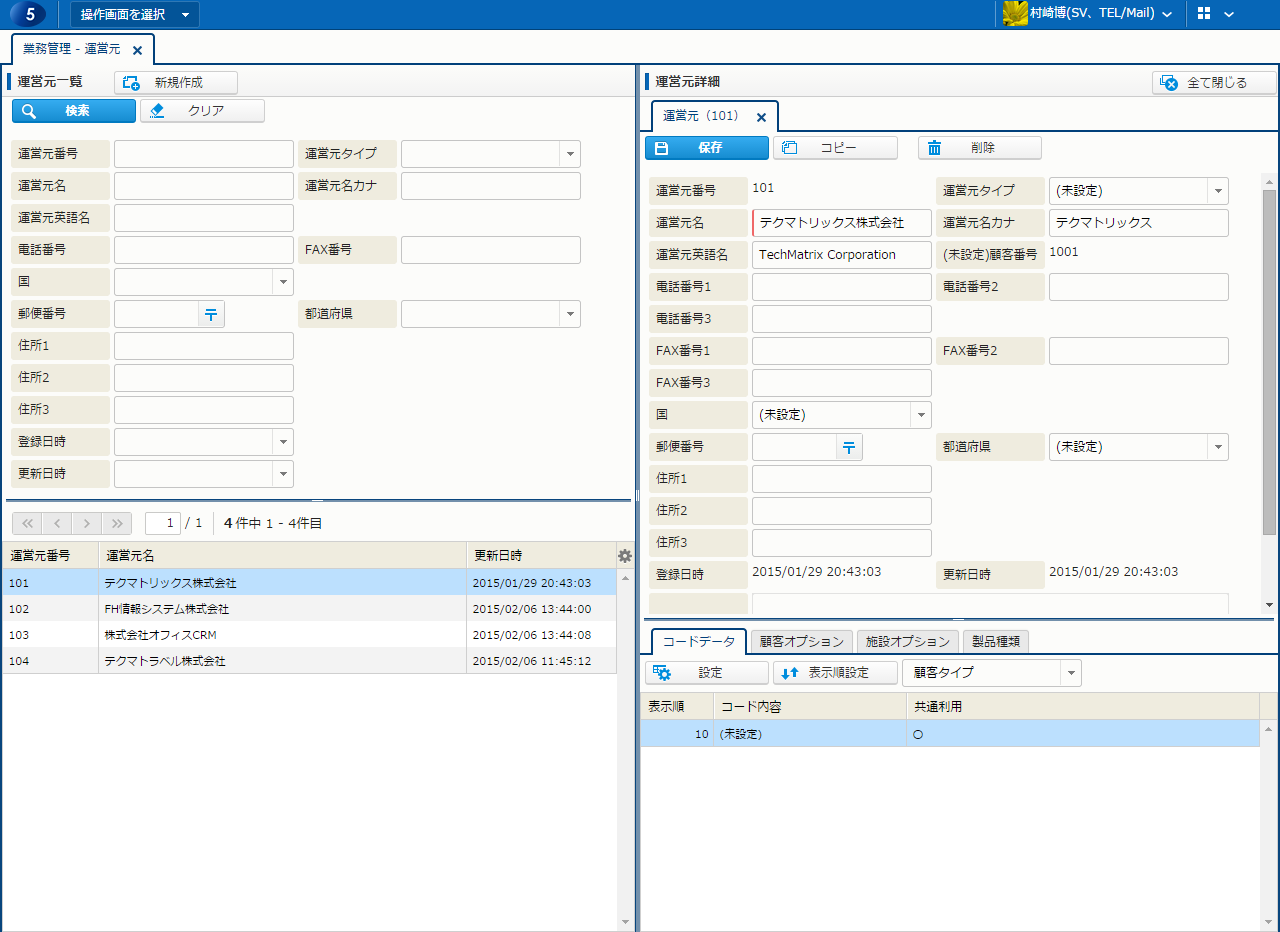Select row 103 株式会社オフィスCRM

[x=160, y=635]
